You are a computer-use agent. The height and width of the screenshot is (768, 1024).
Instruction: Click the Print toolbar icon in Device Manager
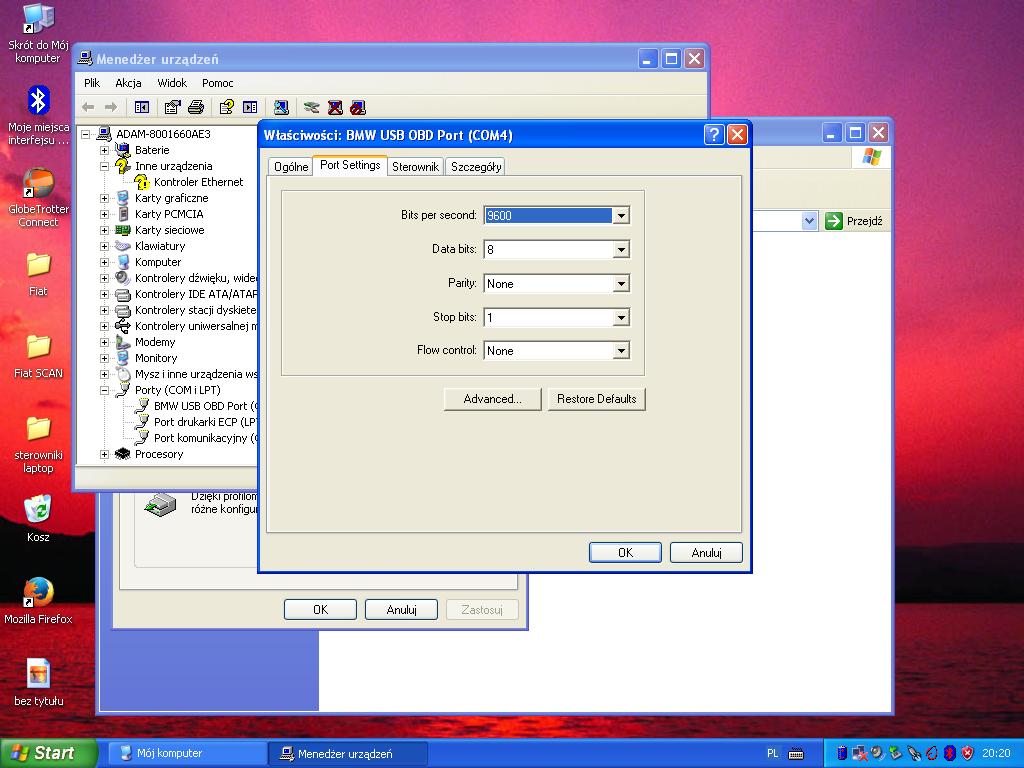(196, 107)
